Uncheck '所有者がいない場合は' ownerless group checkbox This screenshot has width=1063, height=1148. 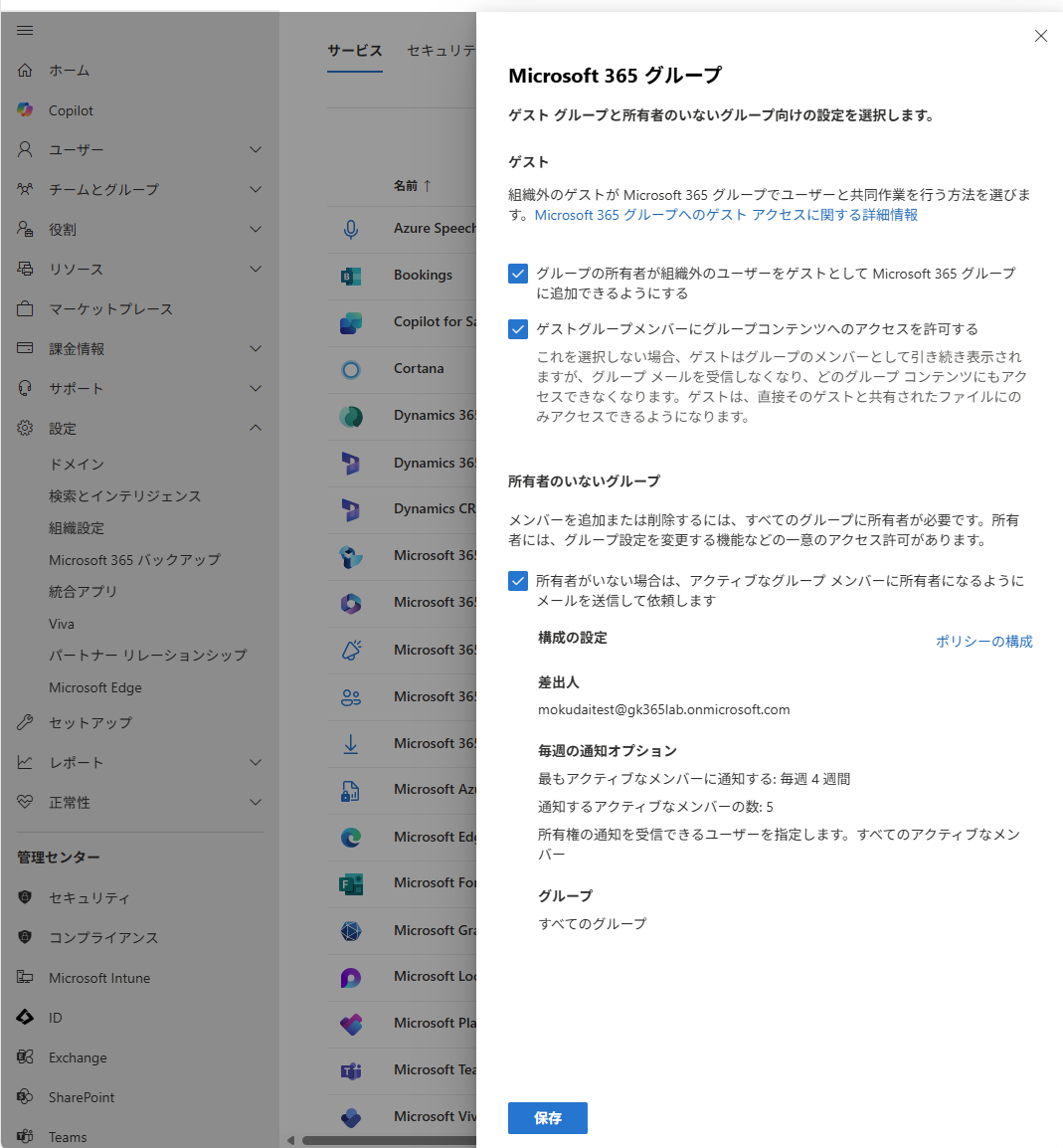518,581
